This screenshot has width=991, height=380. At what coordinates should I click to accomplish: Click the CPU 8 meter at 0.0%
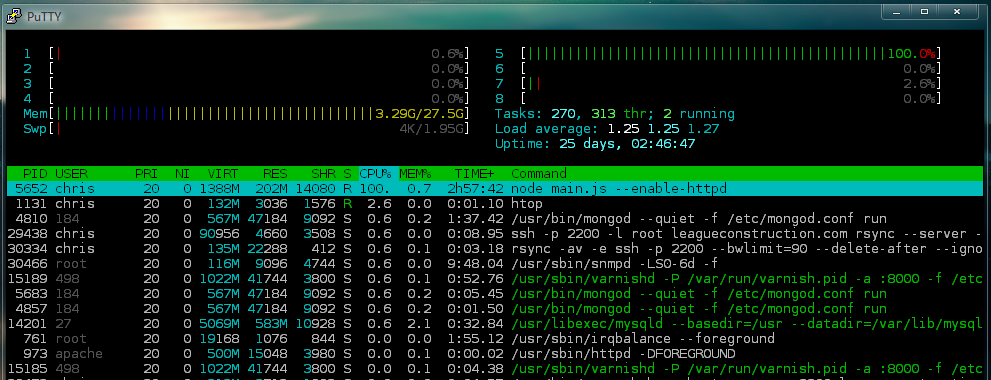718,99
